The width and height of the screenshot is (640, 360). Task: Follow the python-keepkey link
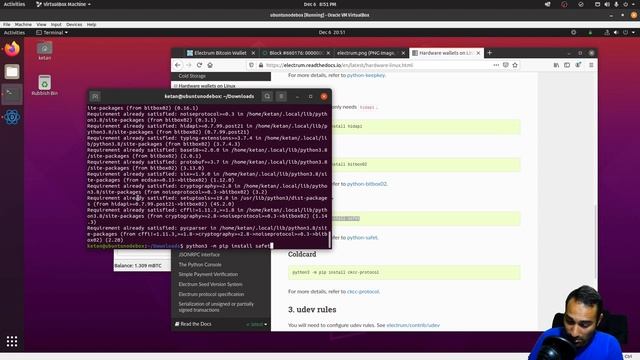[x=366, y=75]
